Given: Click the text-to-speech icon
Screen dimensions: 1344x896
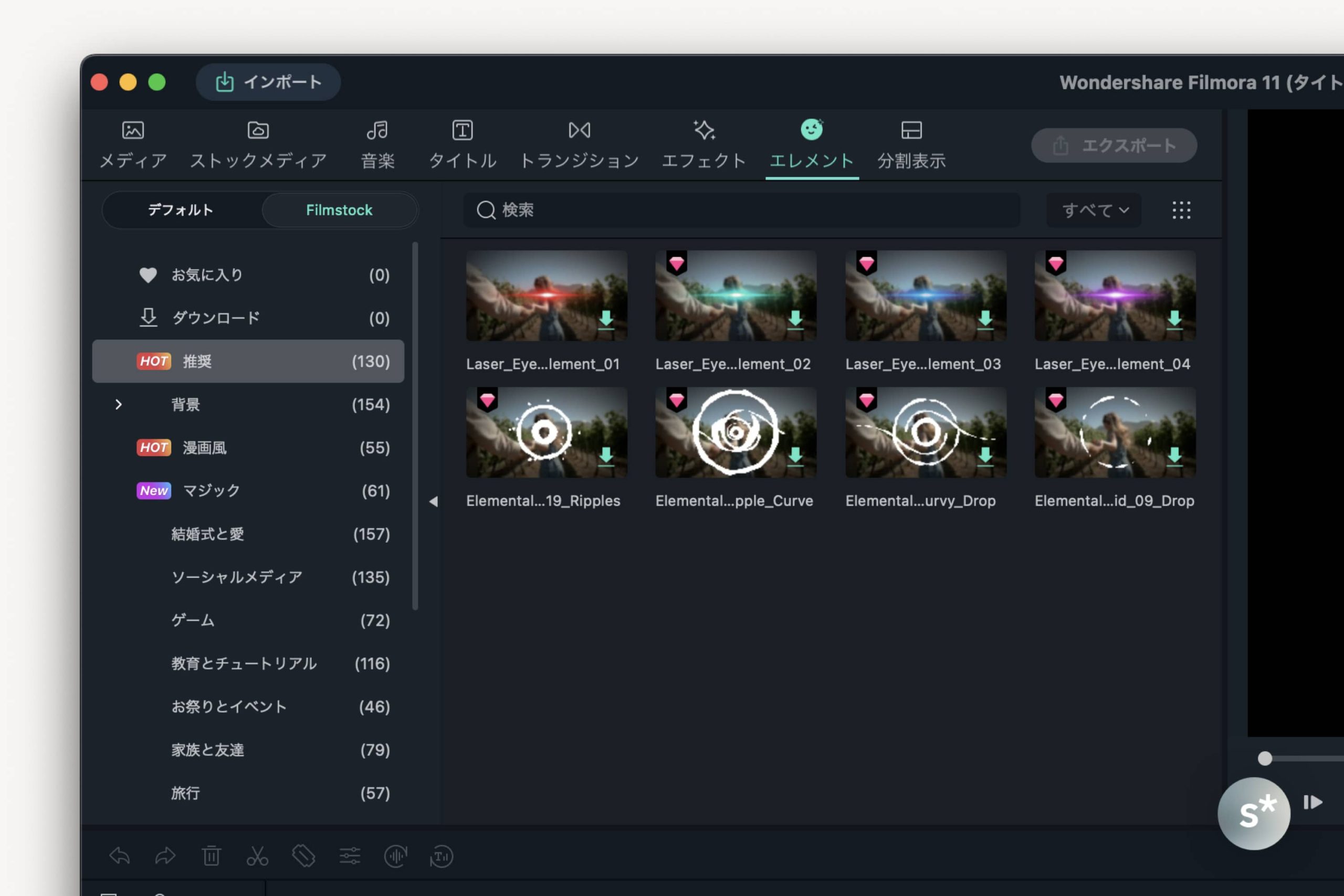Looking at the screenshot, I should (x=441, y=856).
